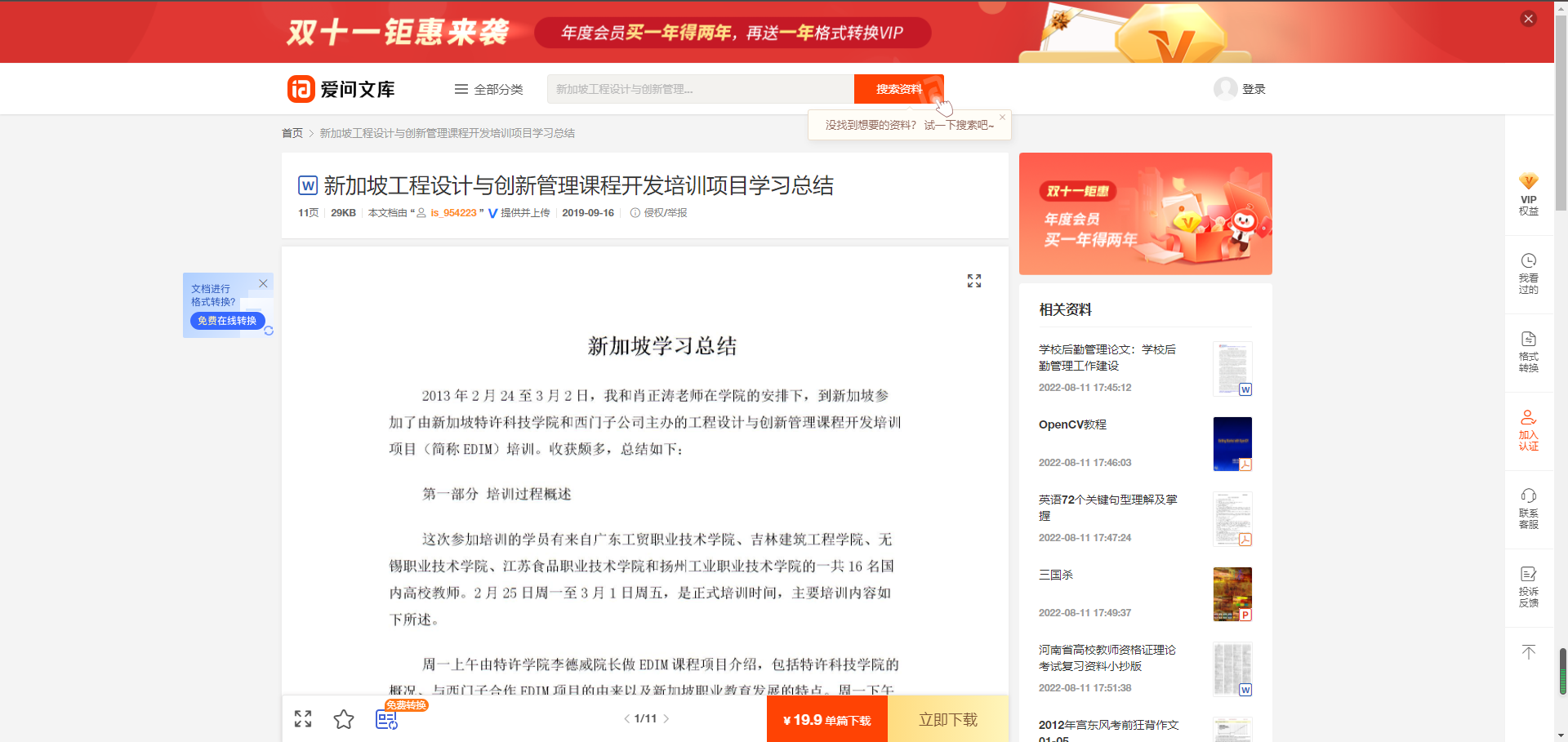The width and height of the screenshot is (1568, 742).
Task: Click the 首页 breadcrumb link
Action: tap(292, 133)
